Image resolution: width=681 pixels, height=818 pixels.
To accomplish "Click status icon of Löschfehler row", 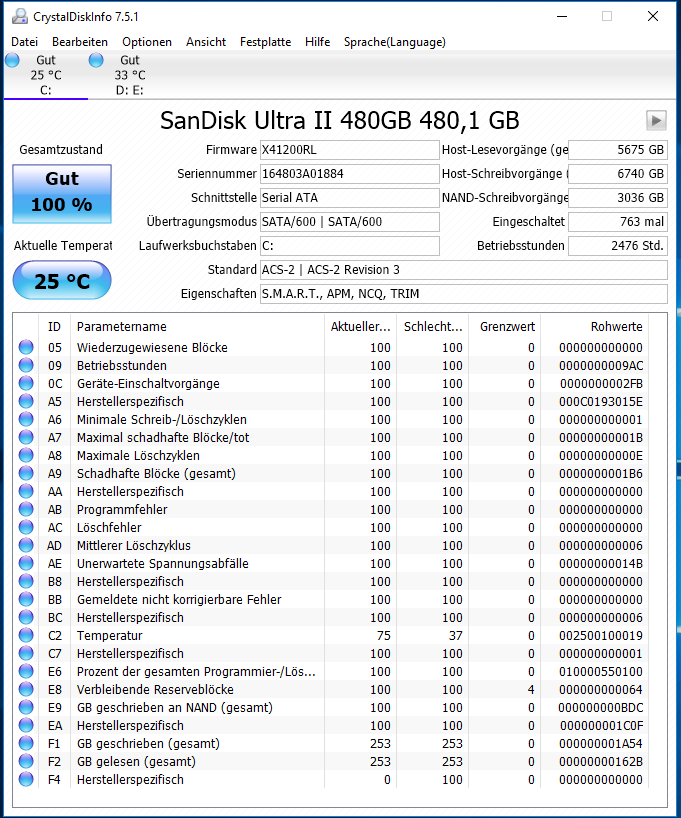I will (26, 527).
